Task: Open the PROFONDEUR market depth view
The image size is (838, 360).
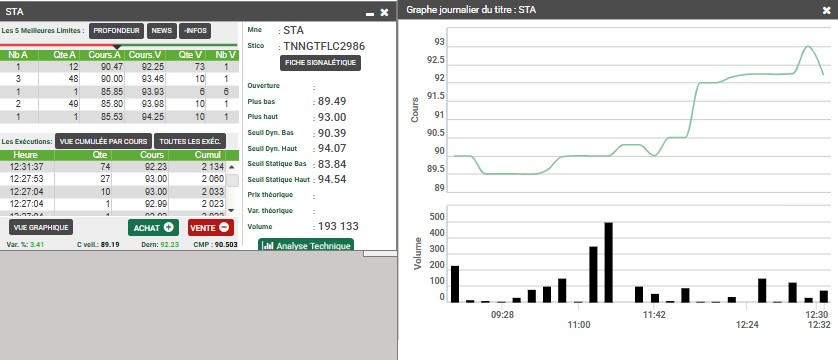Action: 117,31
